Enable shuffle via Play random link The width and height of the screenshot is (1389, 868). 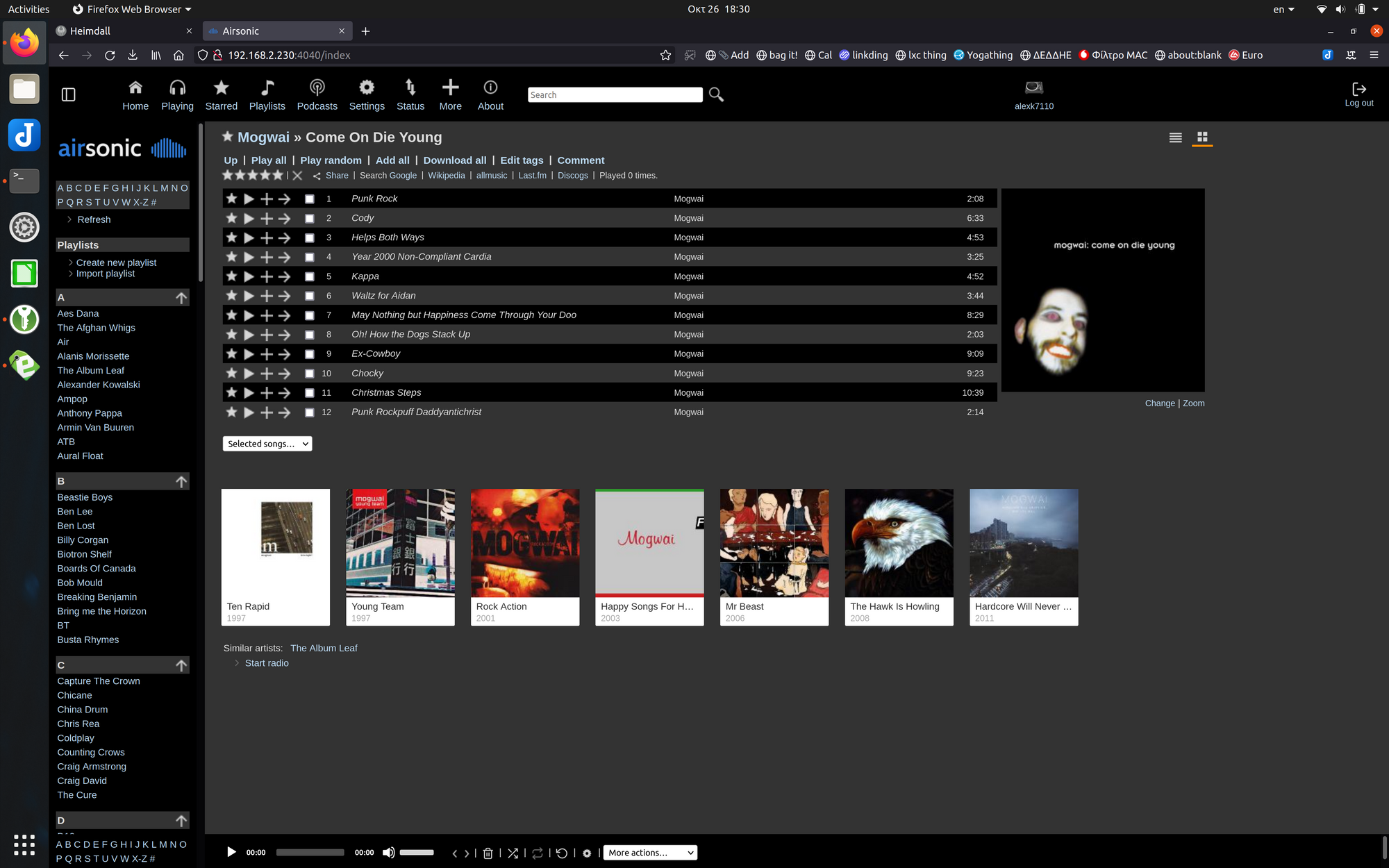(x=330, y=160)
